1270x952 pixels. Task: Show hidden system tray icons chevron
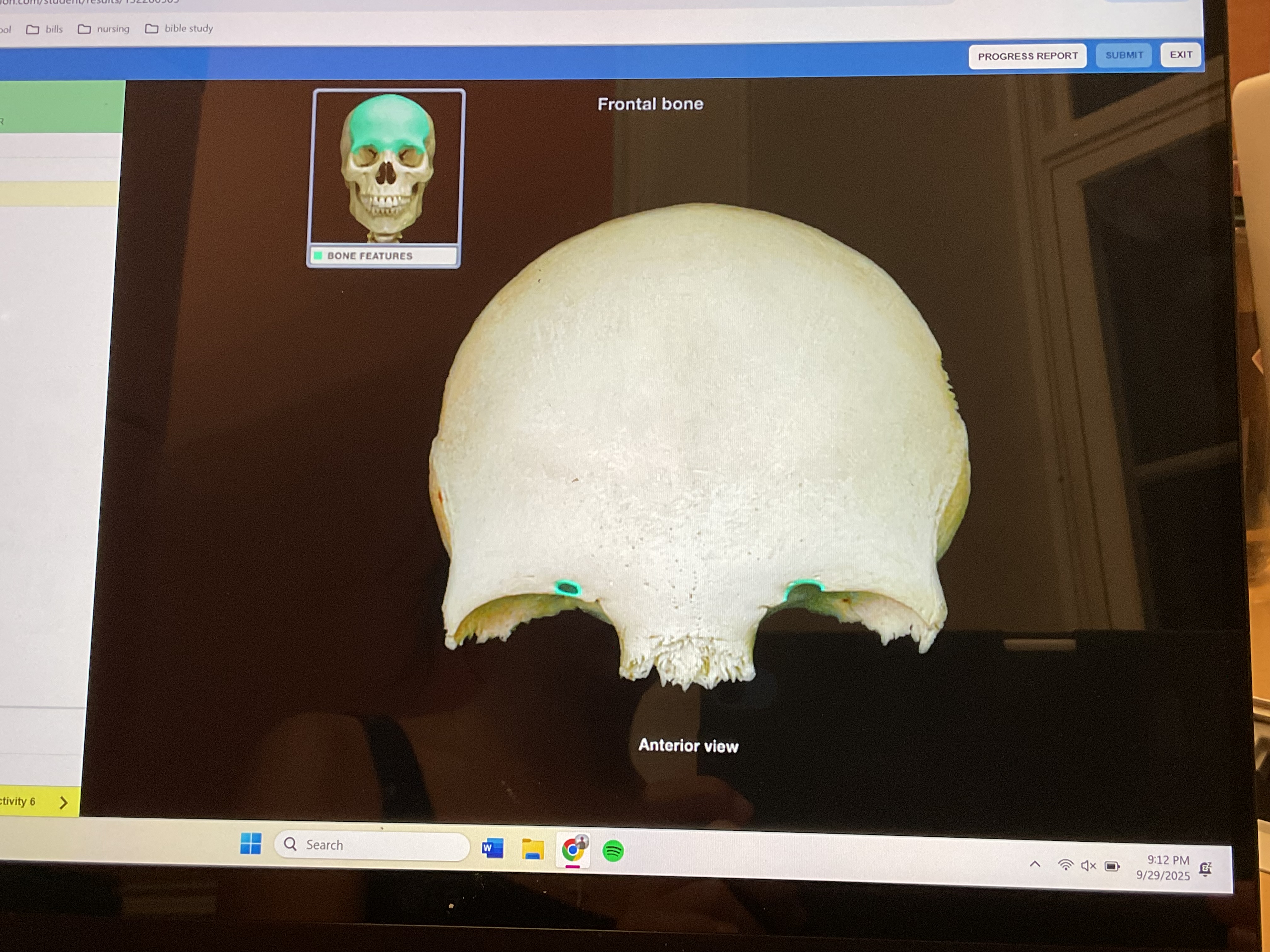coord(1035,864)
